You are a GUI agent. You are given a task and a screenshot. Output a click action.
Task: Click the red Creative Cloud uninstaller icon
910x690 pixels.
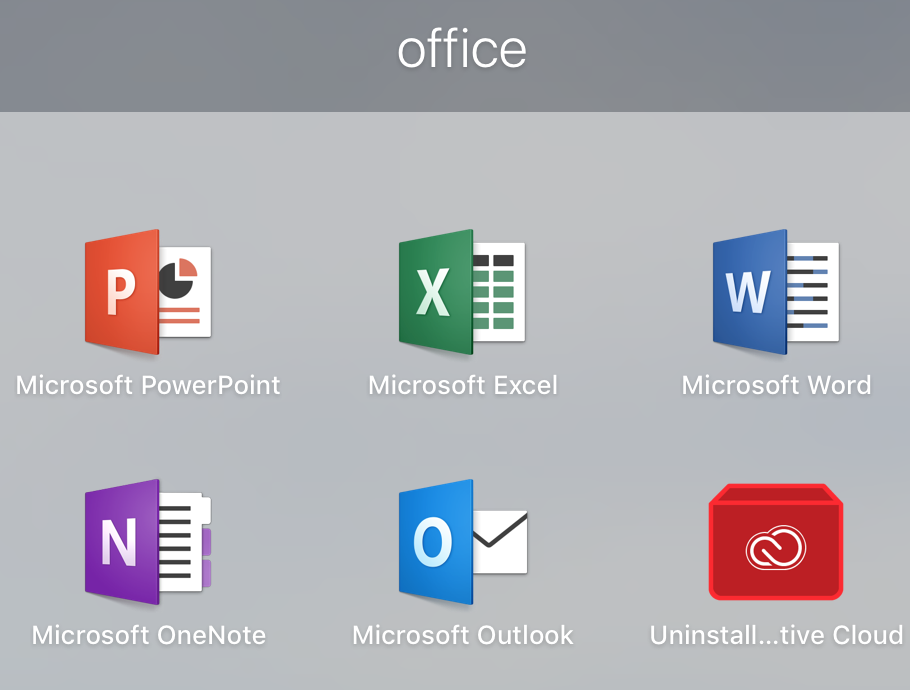(776, 542)
